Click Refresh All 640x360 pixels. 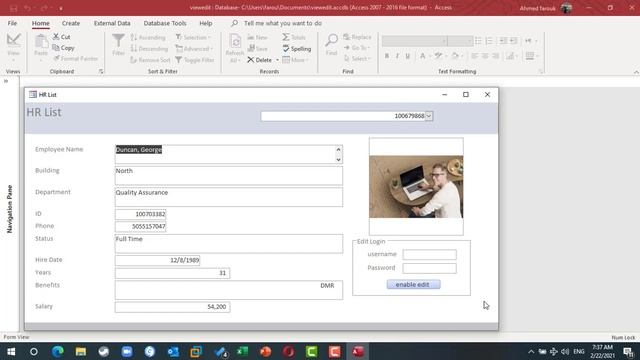pyautogui.click(x=235, y=49)
